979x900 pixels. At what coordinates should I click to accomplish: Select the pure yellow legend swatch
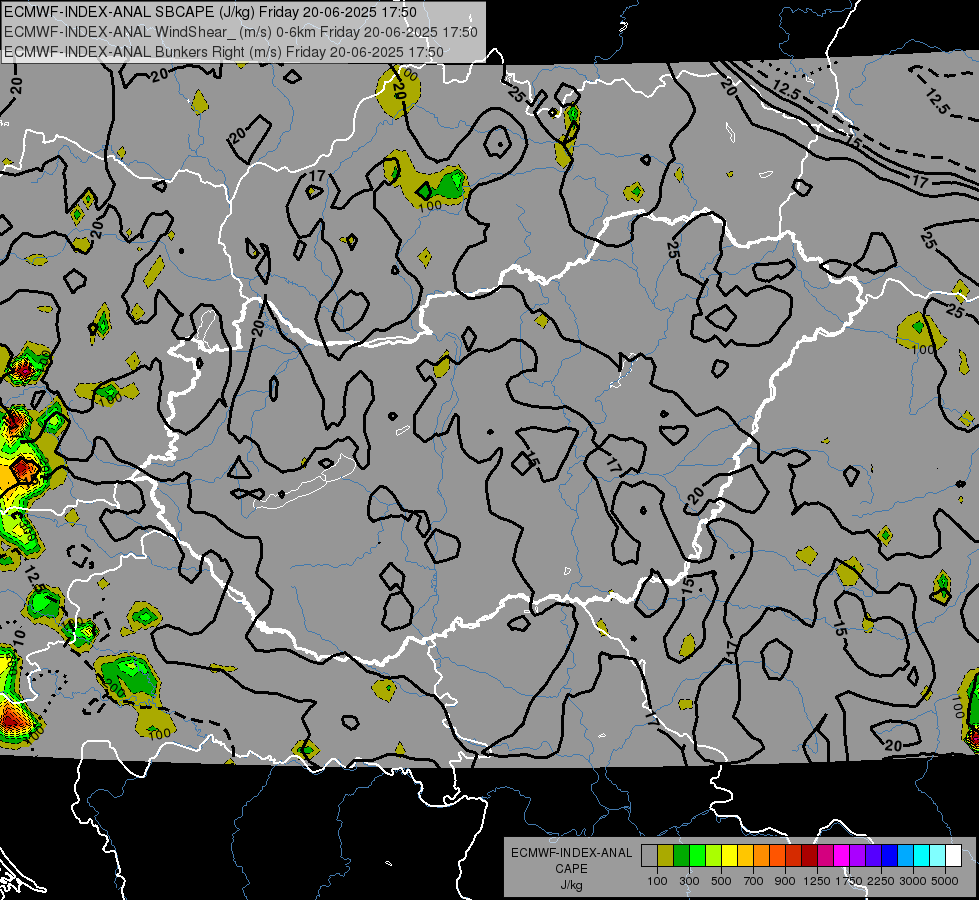729,856
